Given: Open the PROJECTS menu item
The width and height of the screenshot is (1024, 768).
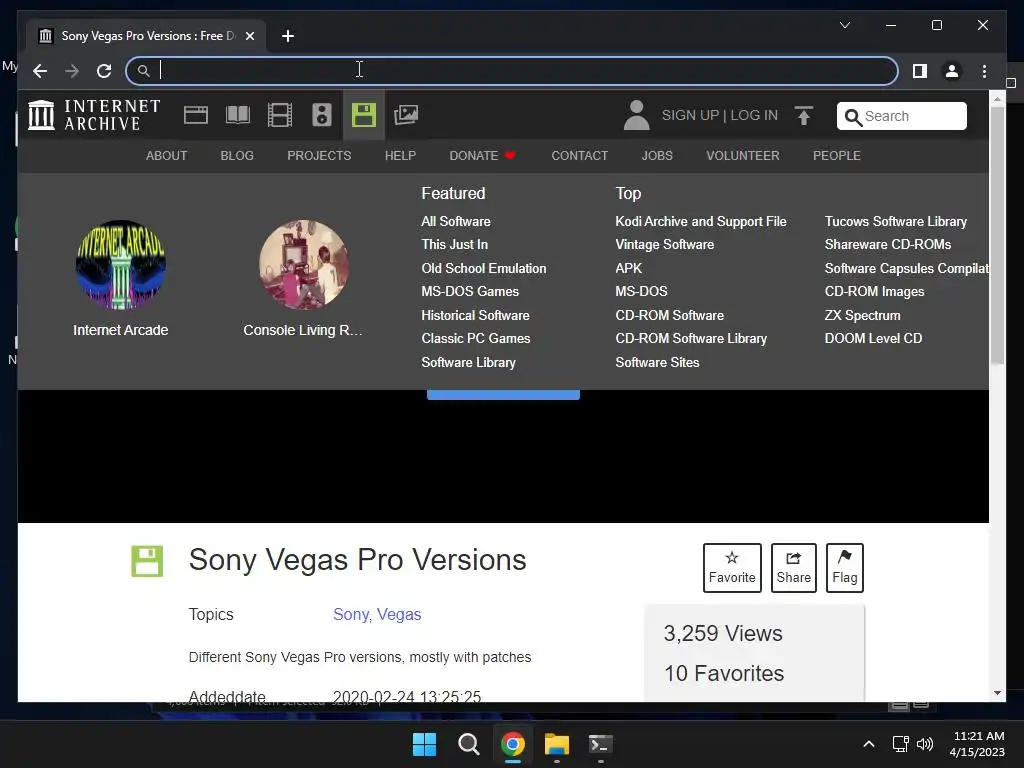Looking at the screenshot, I should tap(319, 155).
